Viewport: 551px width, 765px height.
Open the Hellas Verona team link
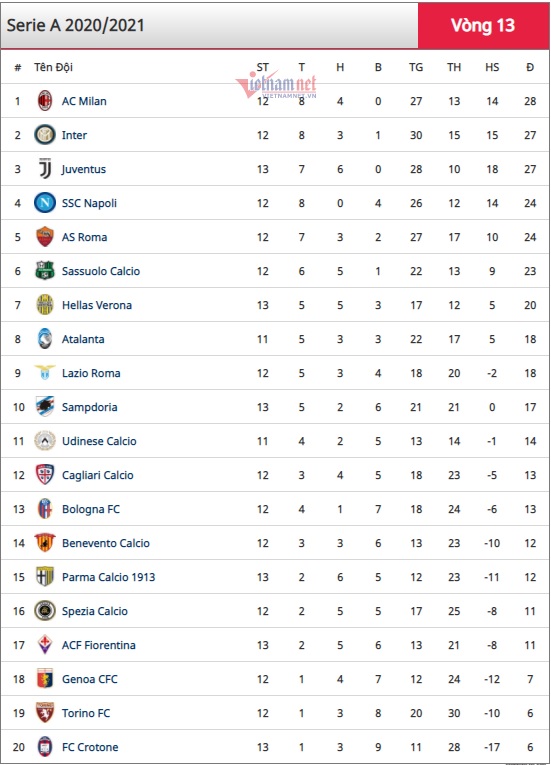[x=97, y=305]
